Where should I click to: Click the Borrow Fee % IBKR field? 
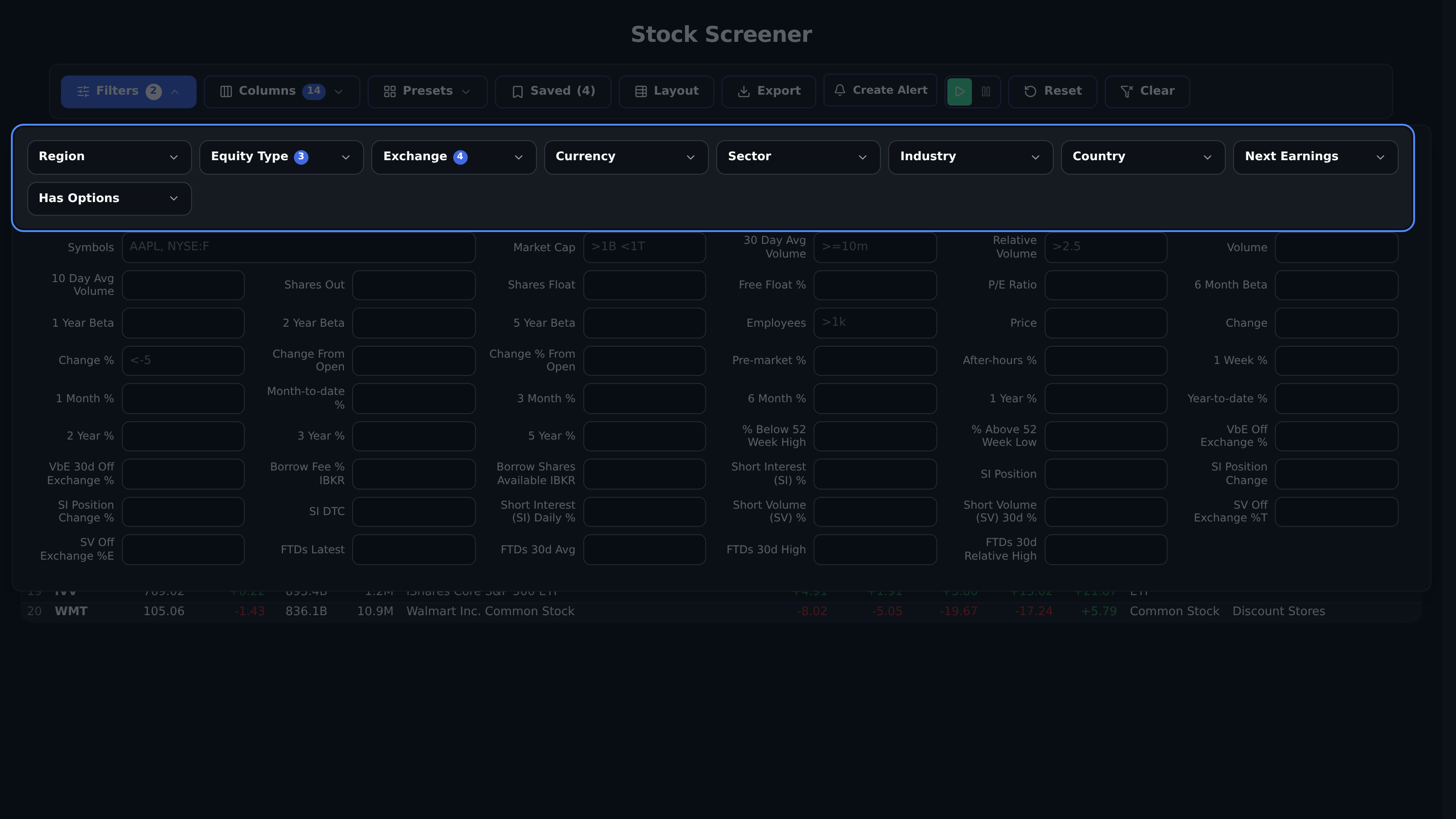coord(414,474)
